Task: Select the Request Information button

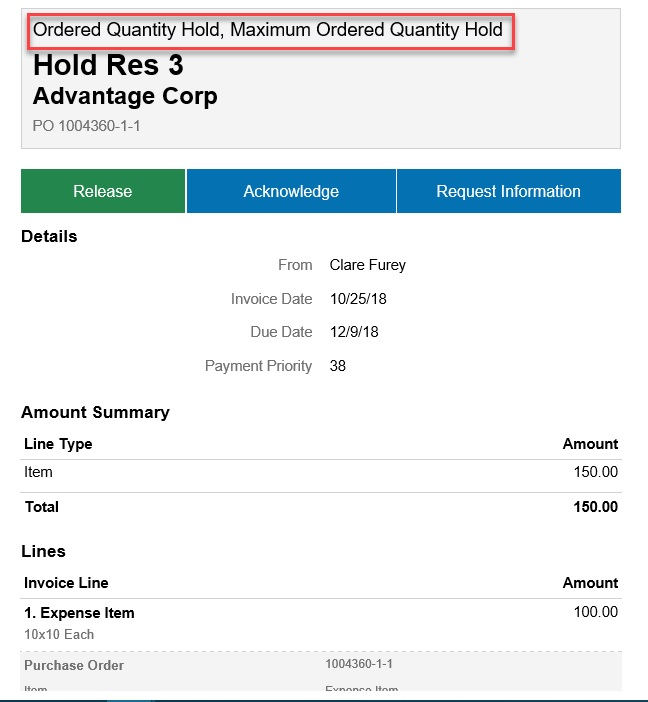Action: 508,191
